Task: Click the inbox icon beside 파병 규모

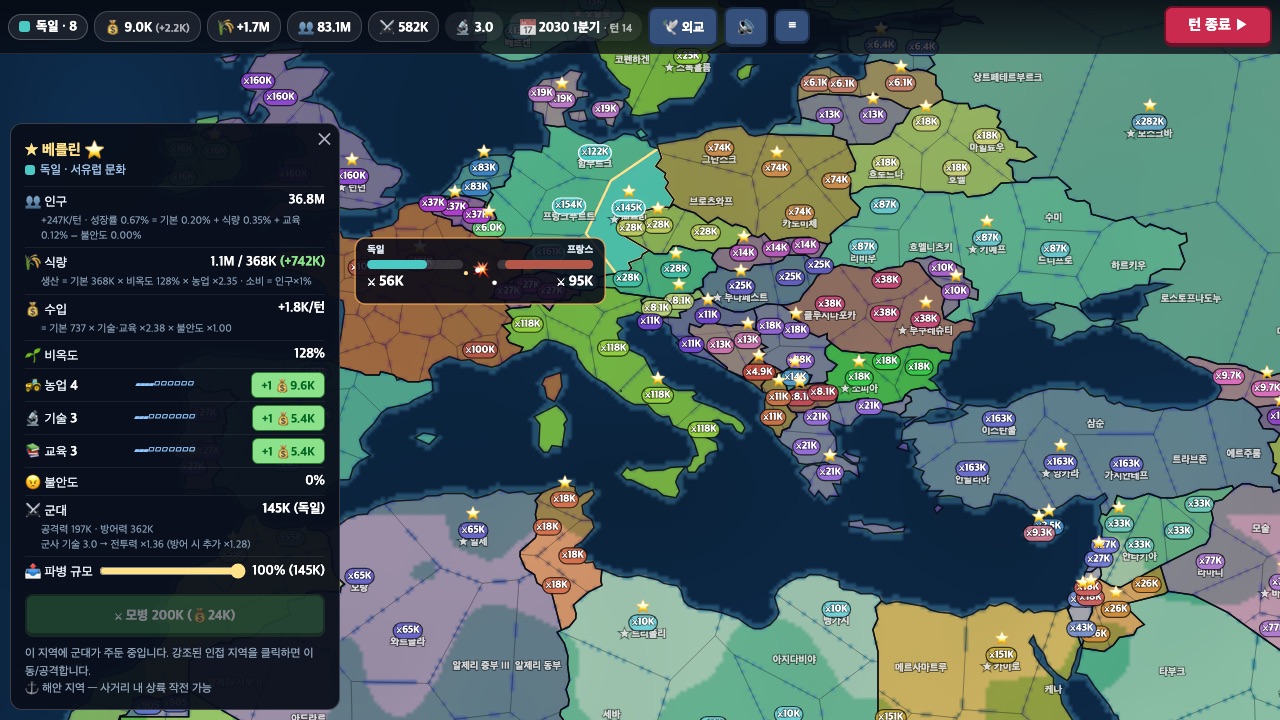Action: click(32, 571)
